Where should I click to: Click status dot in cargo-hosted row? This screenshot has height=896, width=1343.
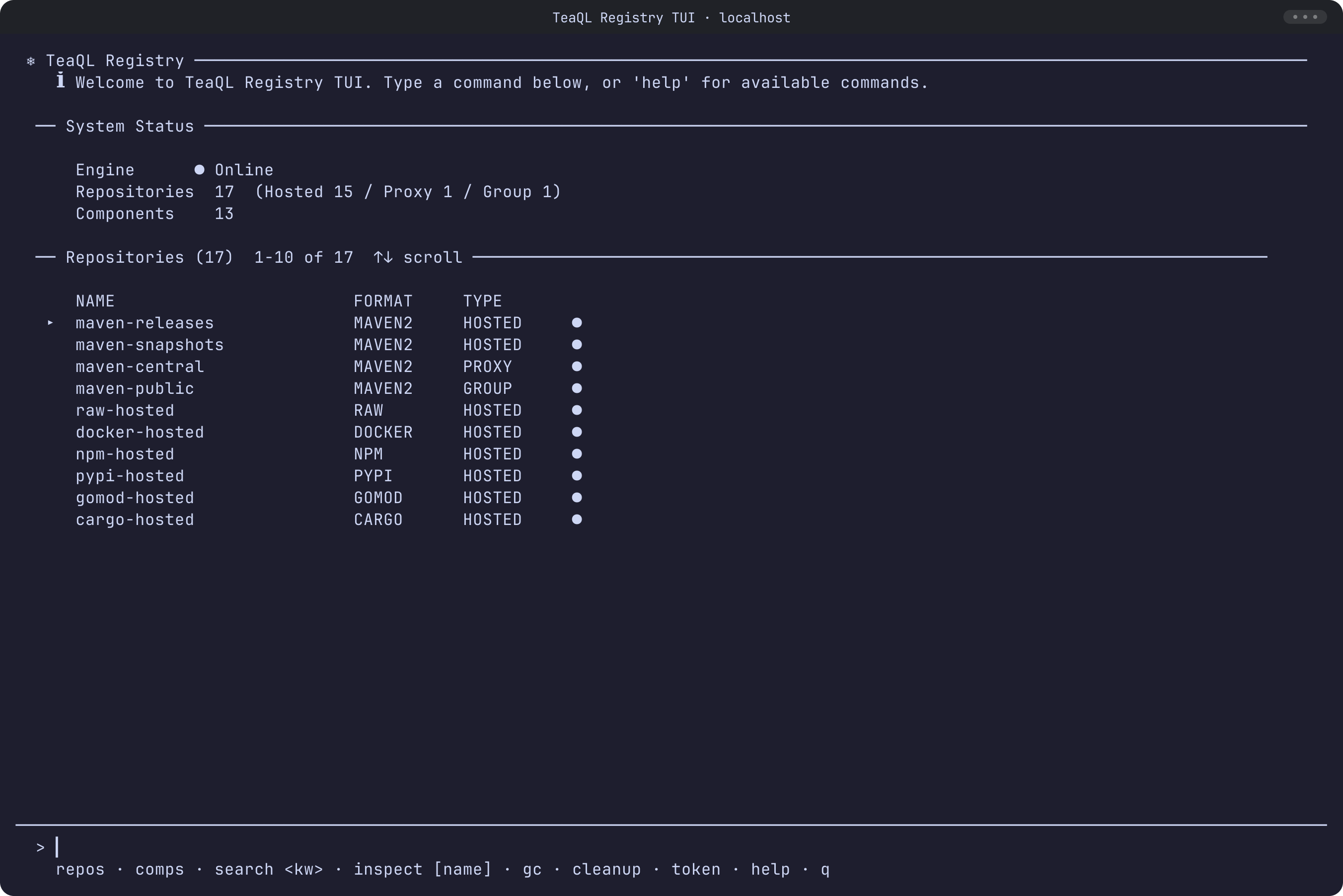(x=577, y=520)
